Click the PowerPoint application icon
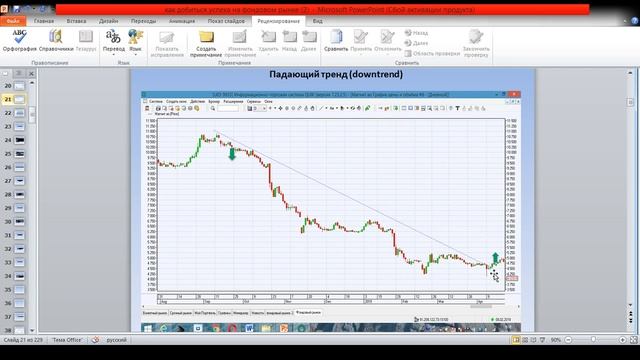 click(4, 9)
